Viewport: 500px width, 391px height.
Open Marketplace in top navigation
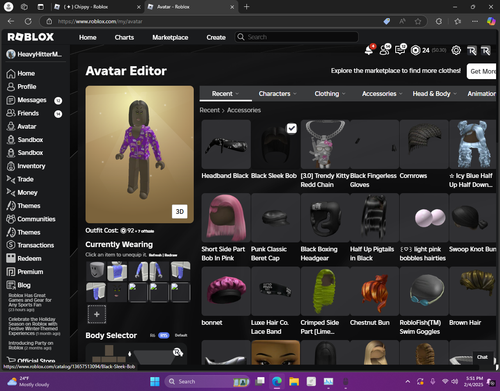[170, 37]
